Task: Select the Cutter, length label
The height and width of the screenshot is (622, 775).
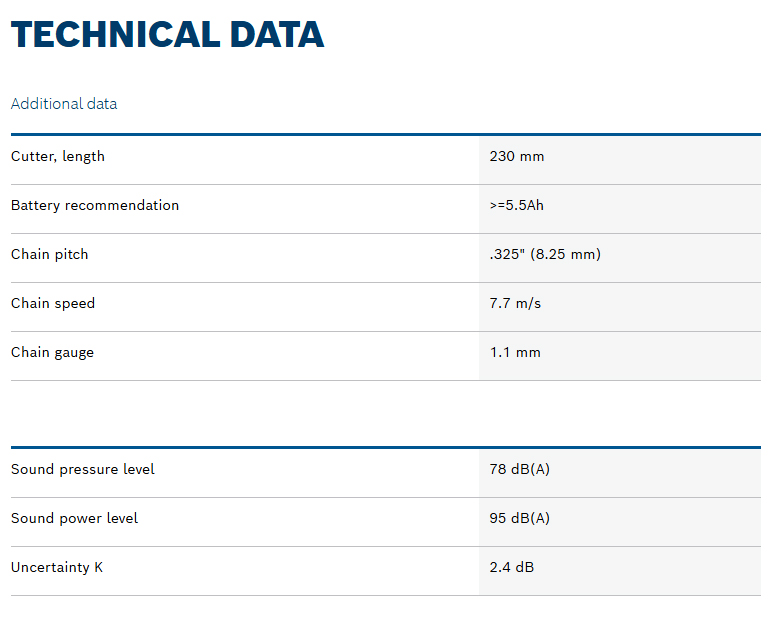Action: click(58, 156)
